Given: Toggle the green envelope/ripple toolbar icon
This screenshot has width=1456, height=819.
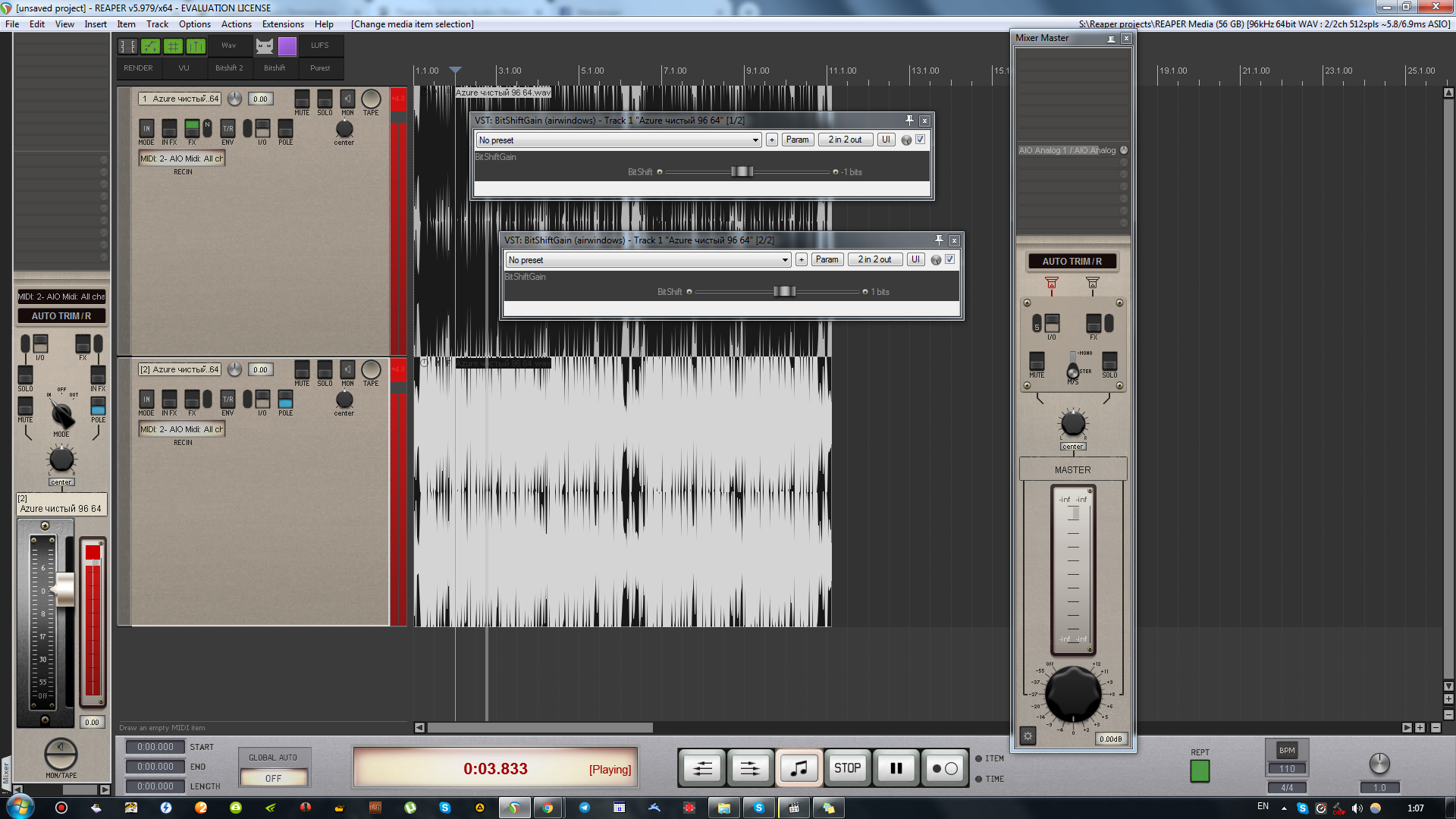Looking at the screenshot, I should 151,46.
